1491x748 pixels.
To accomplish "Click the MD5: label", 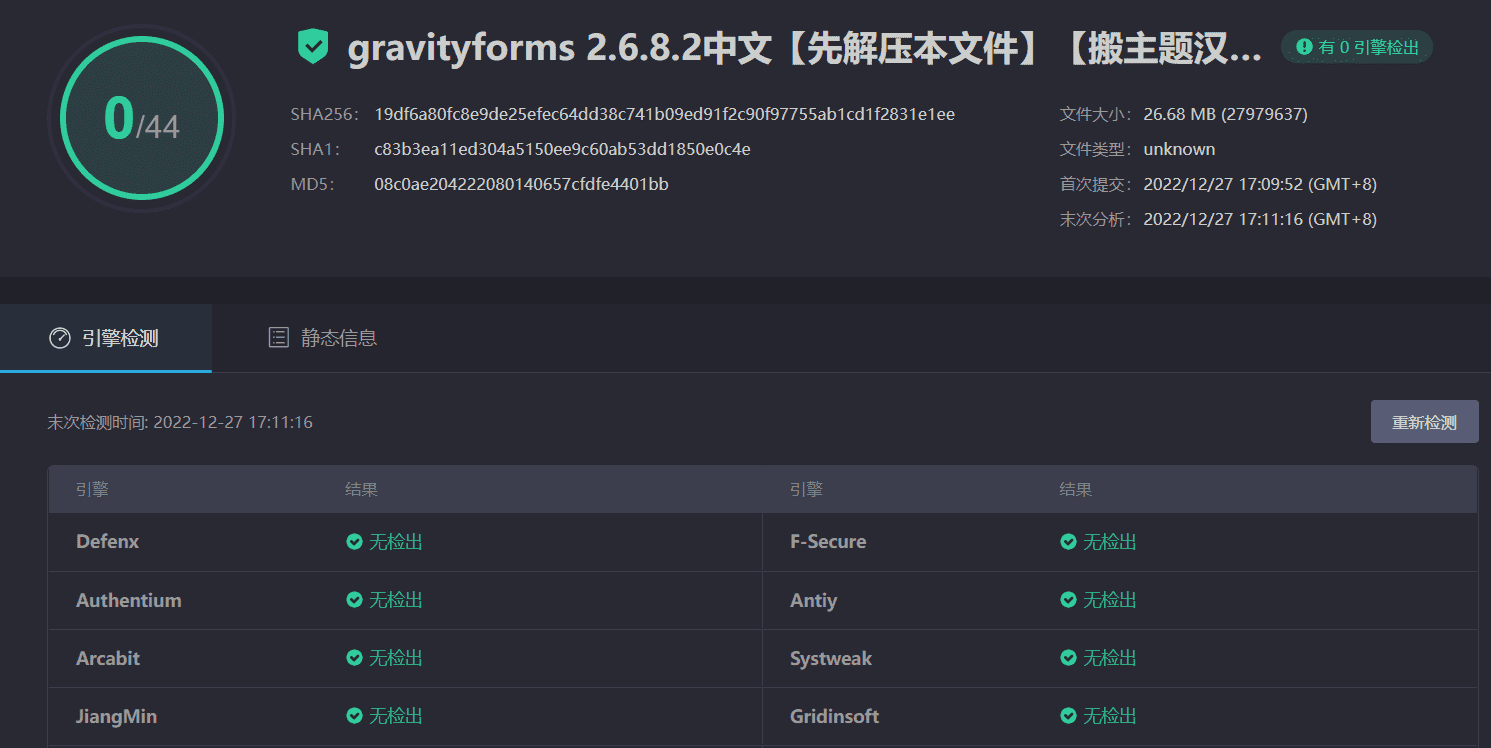I will 312,185.
